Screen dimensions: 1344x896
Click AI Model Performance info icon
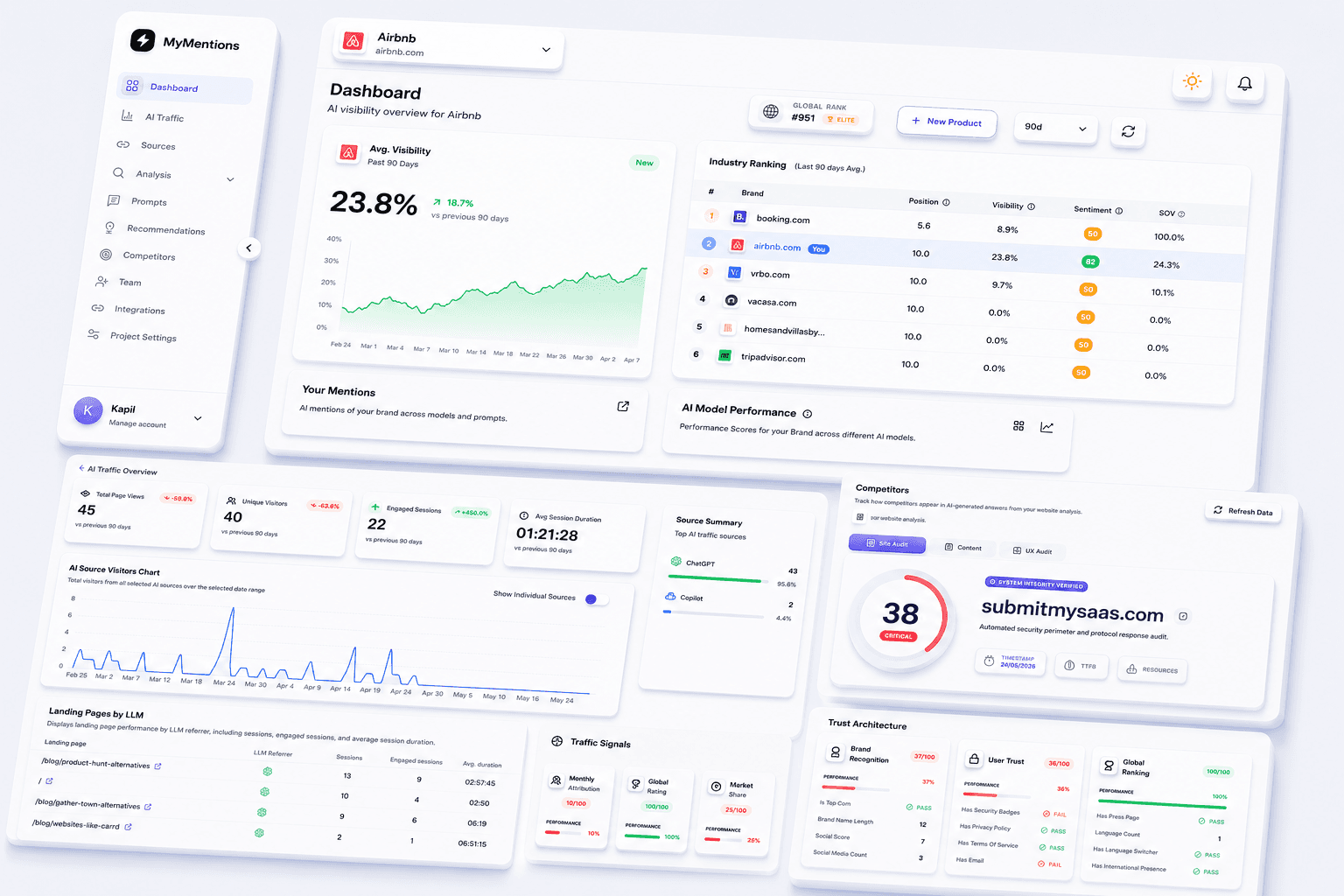tap(808, 414)
